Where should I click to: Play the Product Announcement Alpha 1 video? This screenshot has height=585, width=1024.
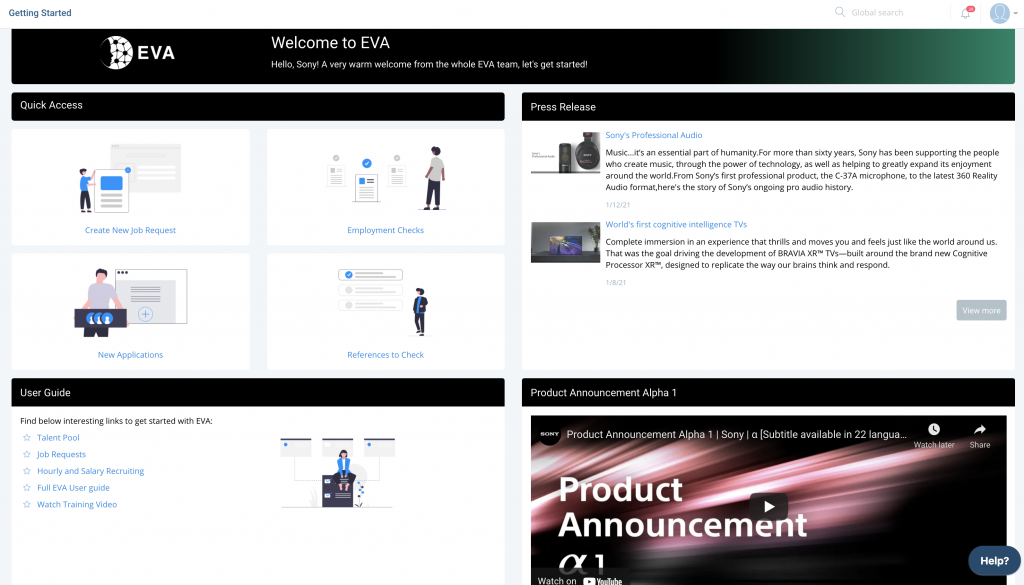(769, 507)
